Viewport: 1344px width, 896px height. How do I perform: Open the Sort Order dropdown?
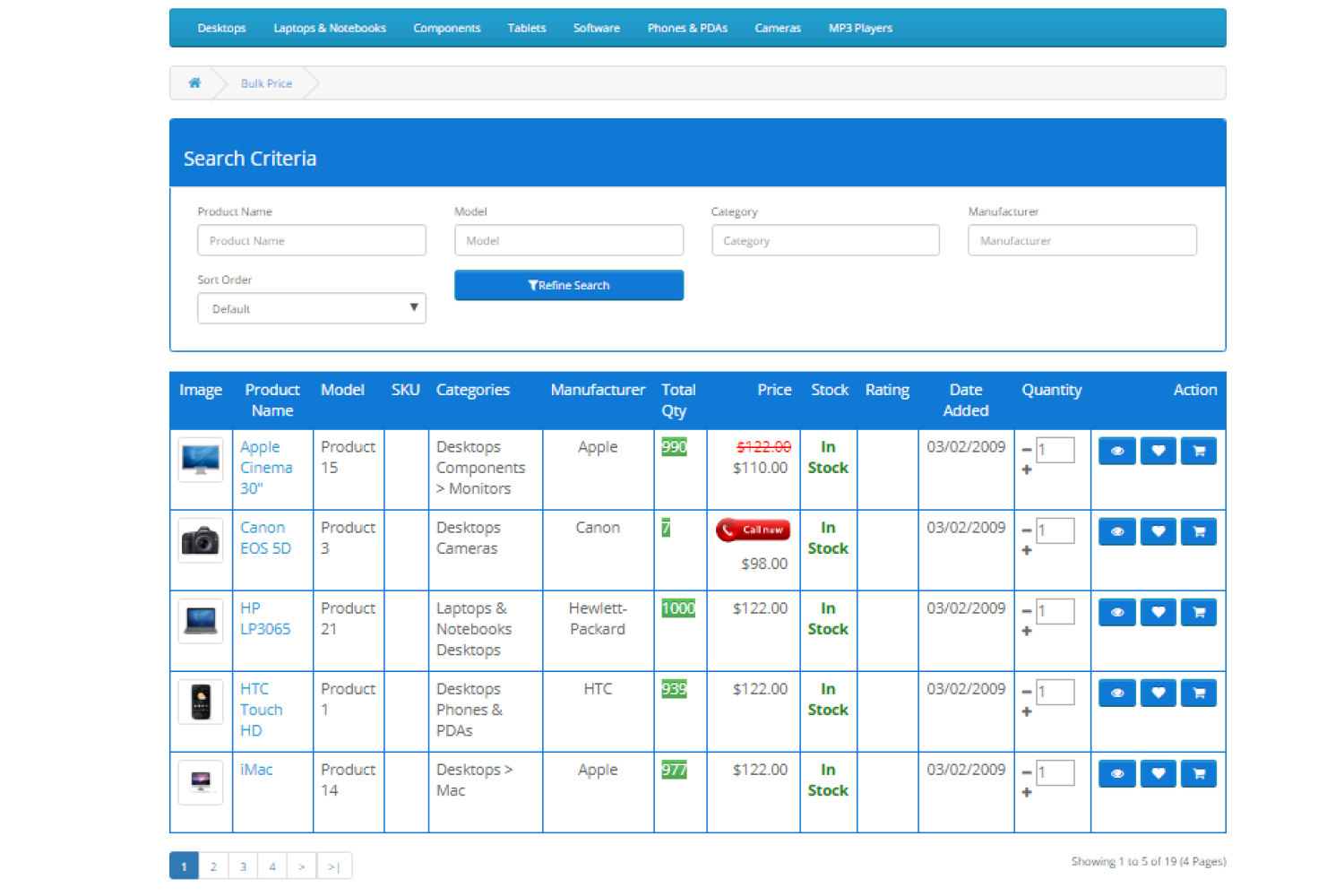pos(312,308)
